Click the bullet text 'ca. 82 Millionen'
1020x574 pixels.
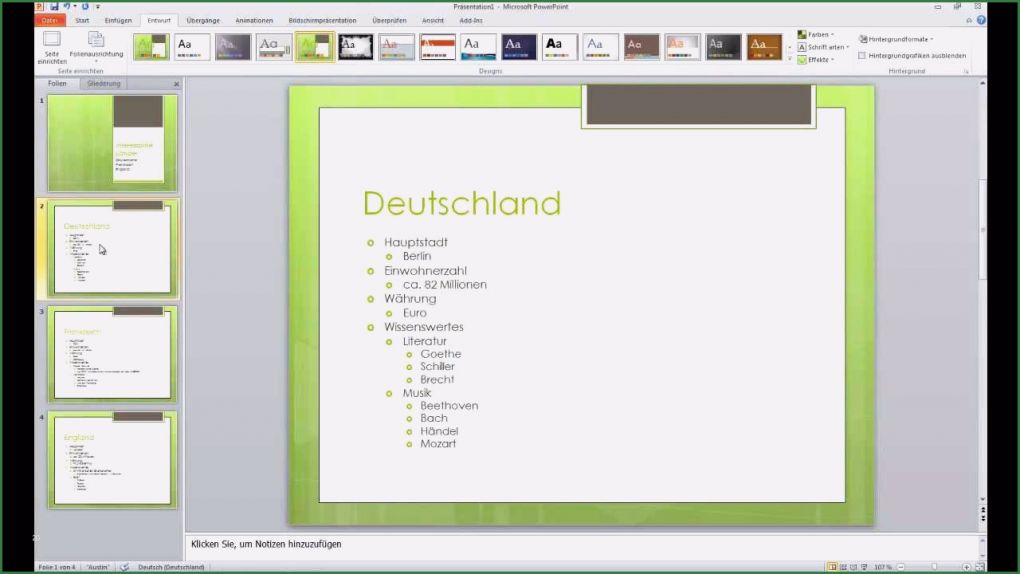coord(444,284)
